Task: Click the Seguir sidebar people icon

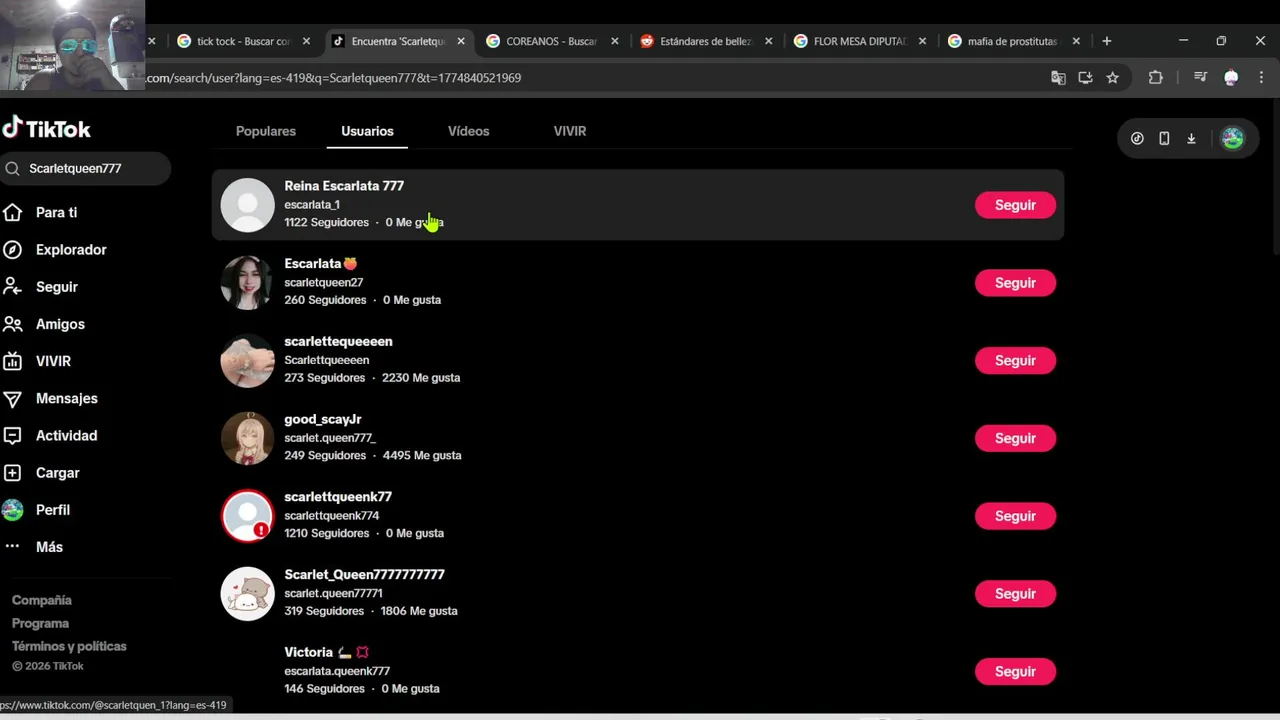Action: pos(12,287)
